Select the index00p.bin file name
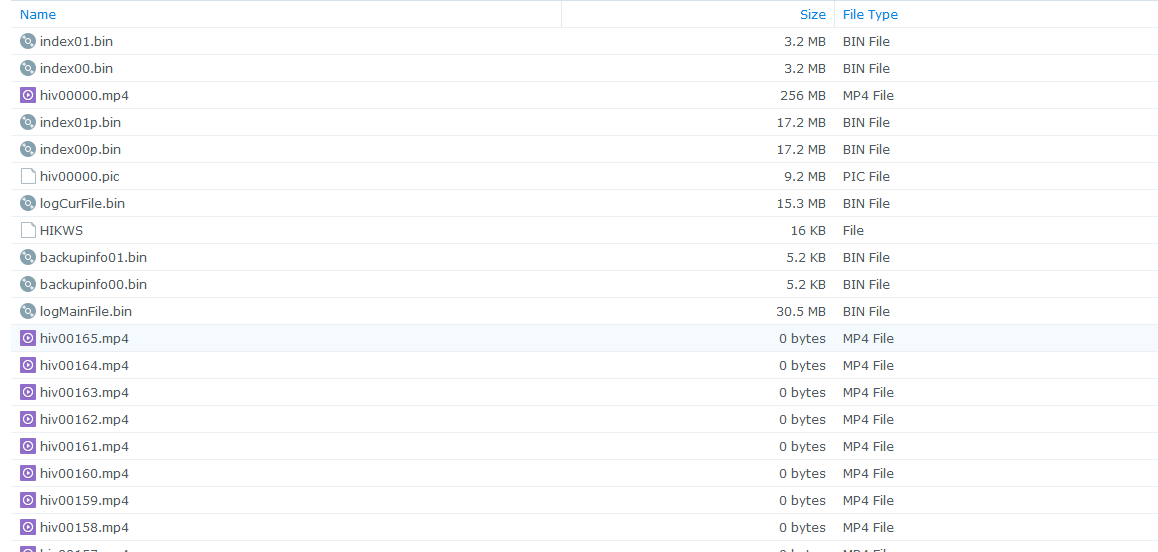The image size is (1158, 552). point(80,150)
